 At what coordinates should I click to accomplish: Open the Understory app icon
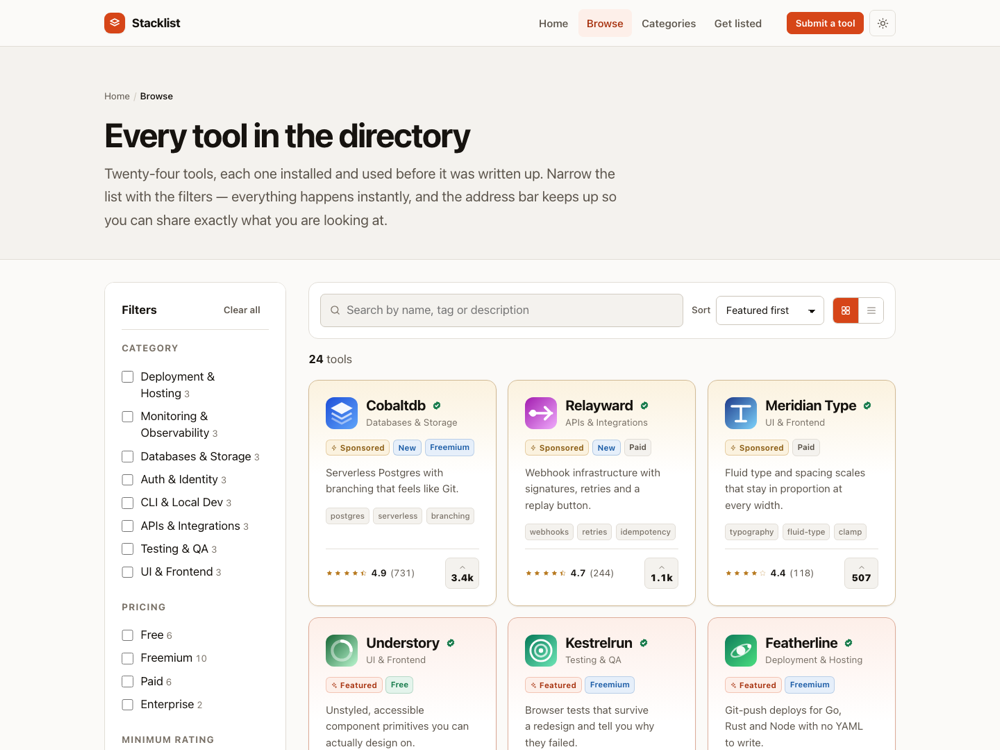[x=342, y=651]
